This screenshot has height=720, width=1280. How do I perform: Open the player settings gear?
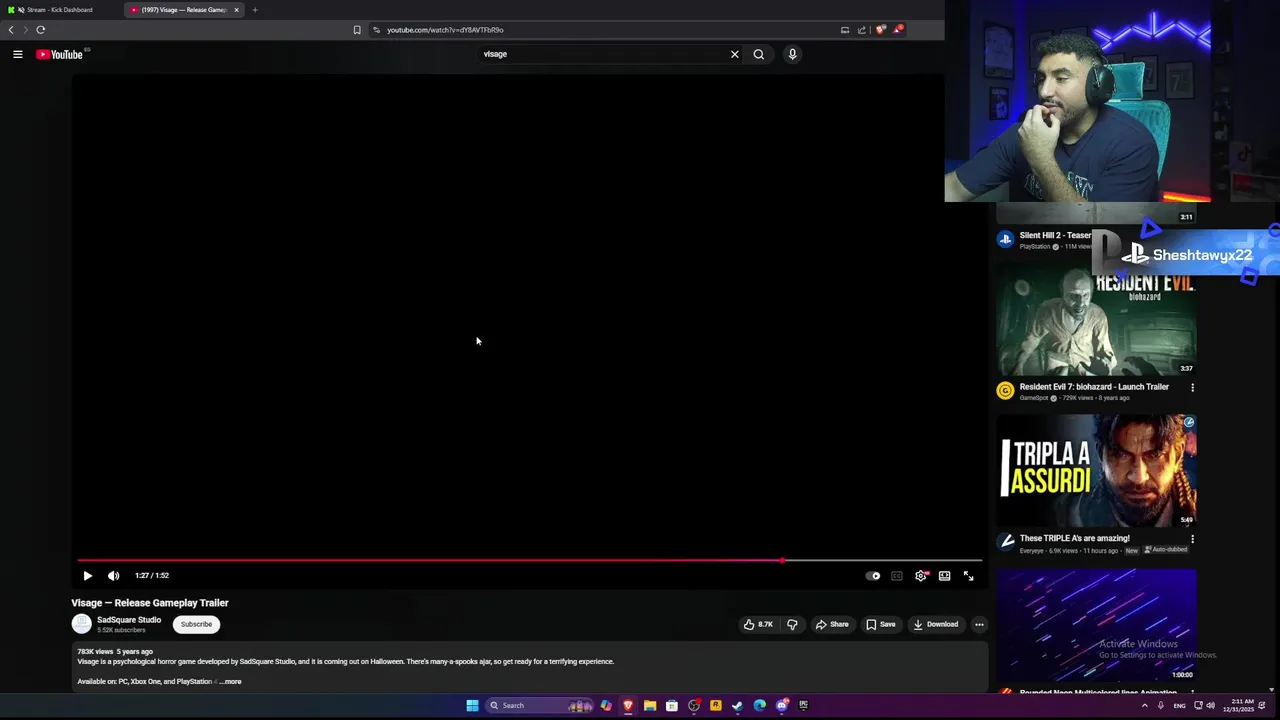[921, 576]
